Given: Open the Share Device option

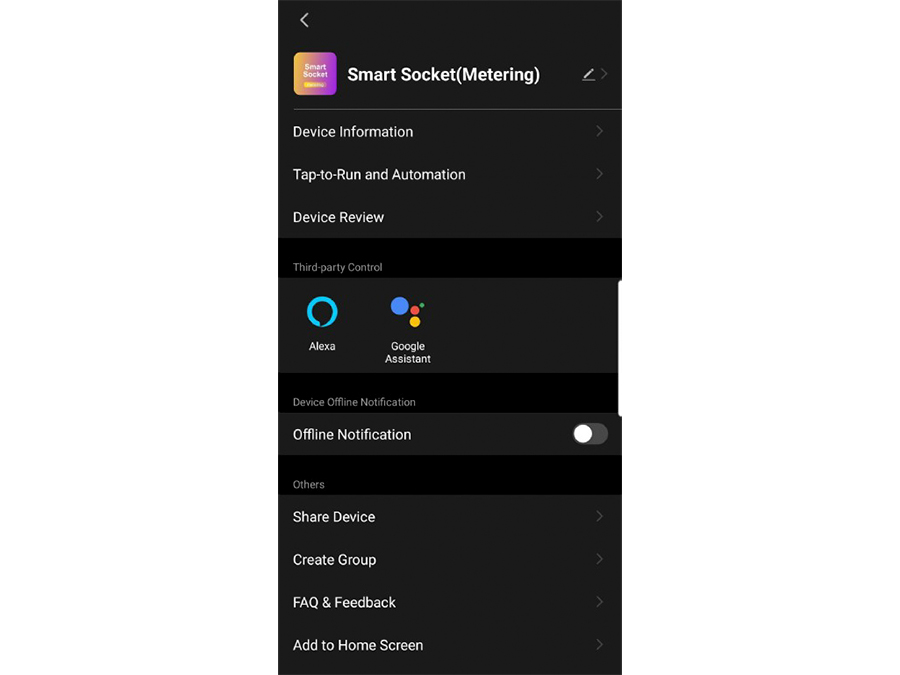Looking at the screenshot, I should [449, 517].
